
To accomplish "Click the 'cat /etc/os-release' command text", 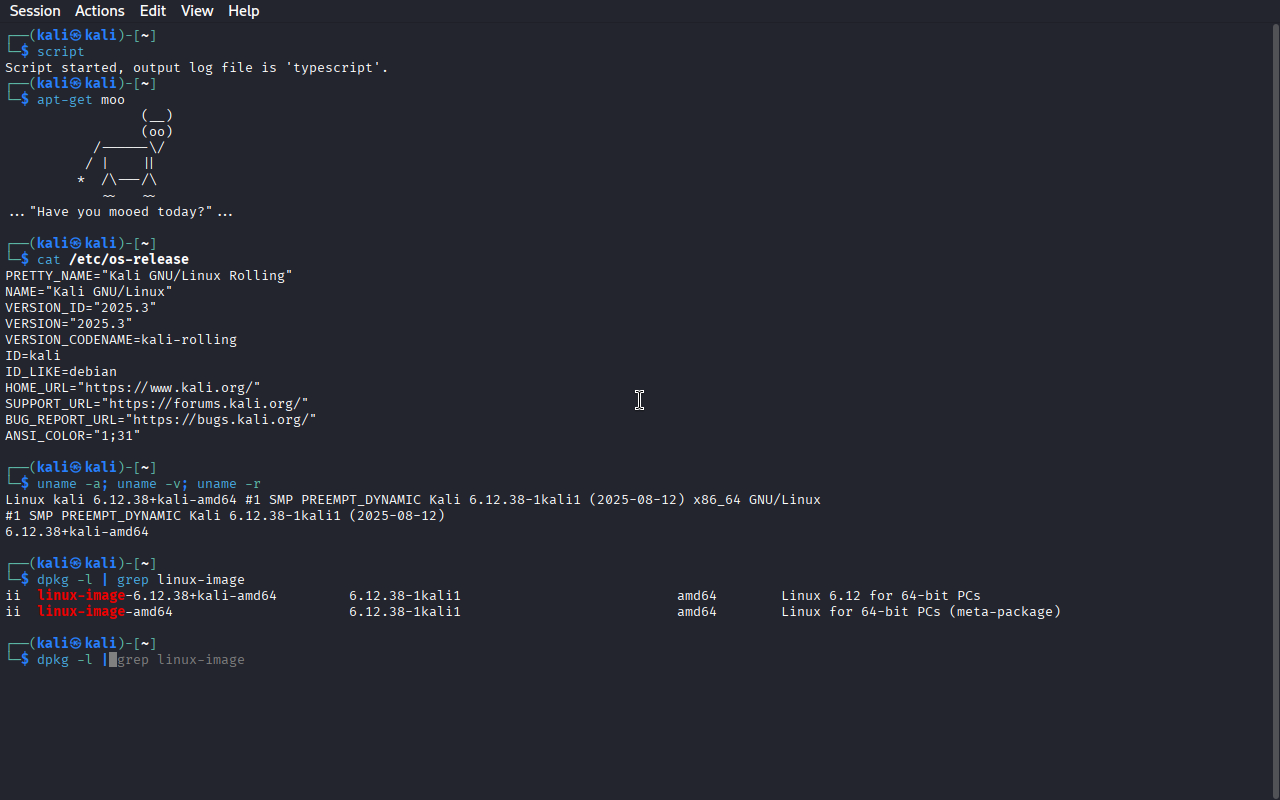I will coord(113,260).
